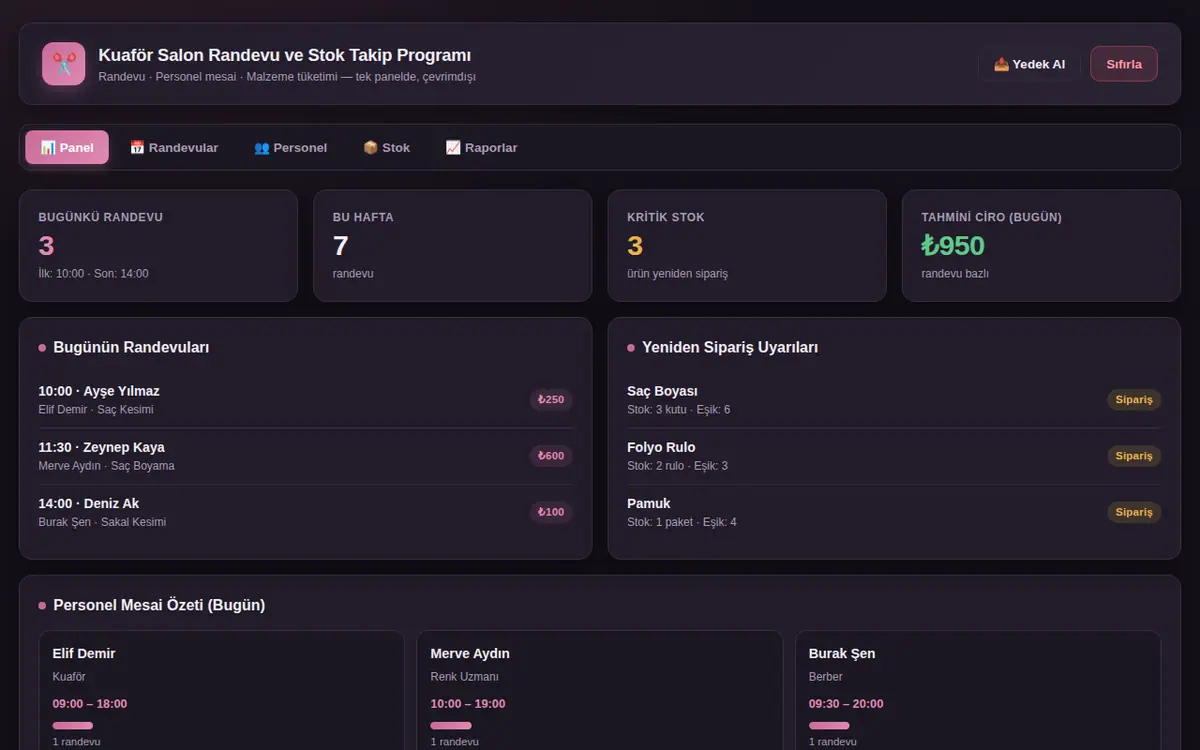Screen dimensions: 1200x750
Task: Open the Kritik Stok stat card
Action: (x=747, y=246)
